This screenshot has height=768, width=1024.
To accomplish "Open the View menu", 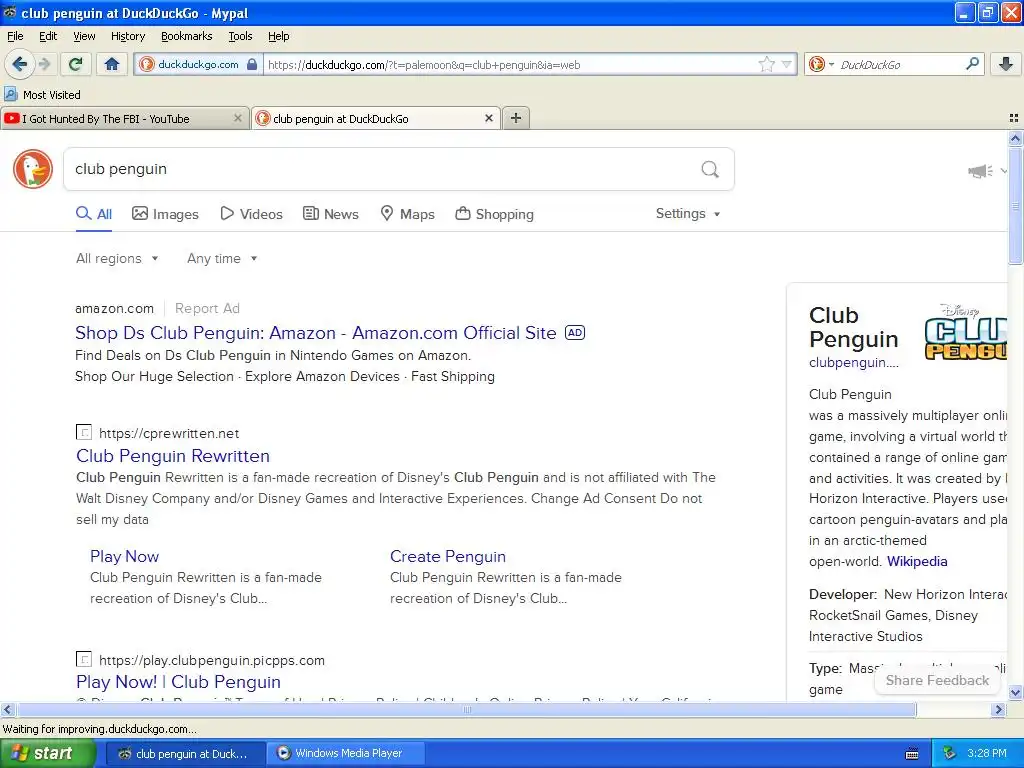I will click(x=84, y=36).
